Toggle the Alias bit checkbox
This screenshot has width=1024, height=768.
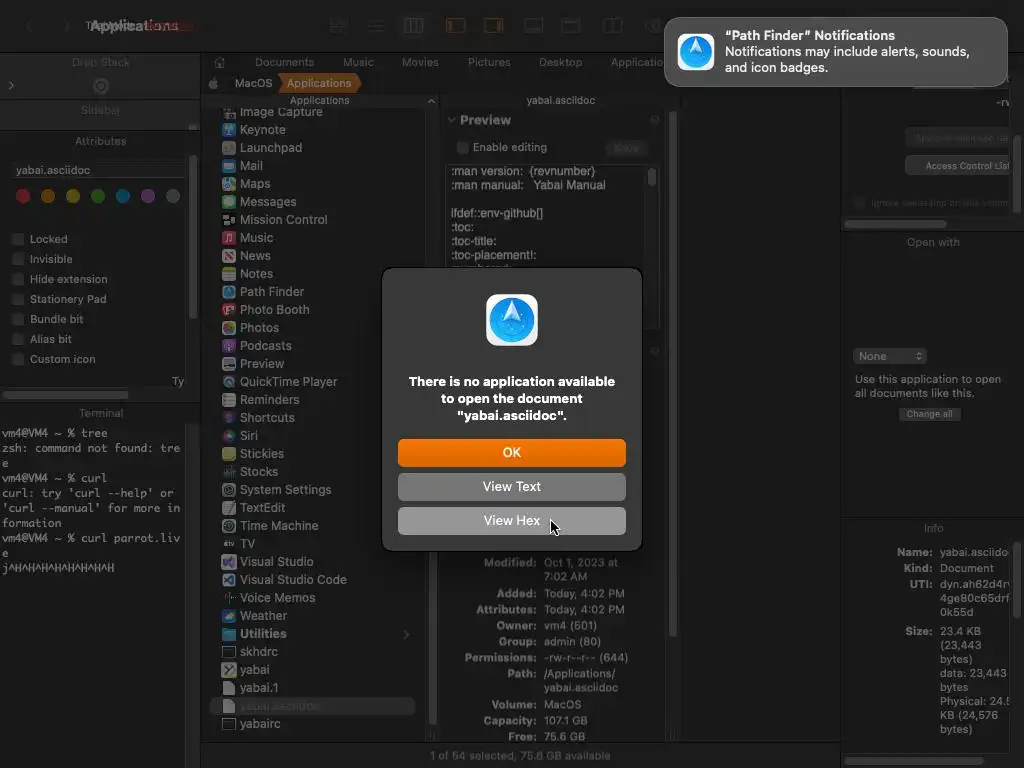tap(18, 340)
